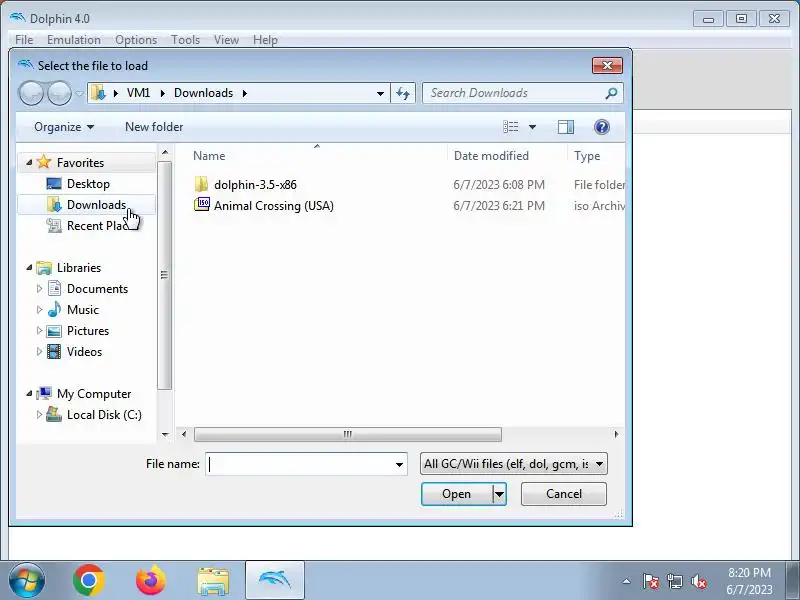The height and width of the screenshot is (600, 800).
Task: Click the muted volume tray icon
Action: click(x=698, y=581)
